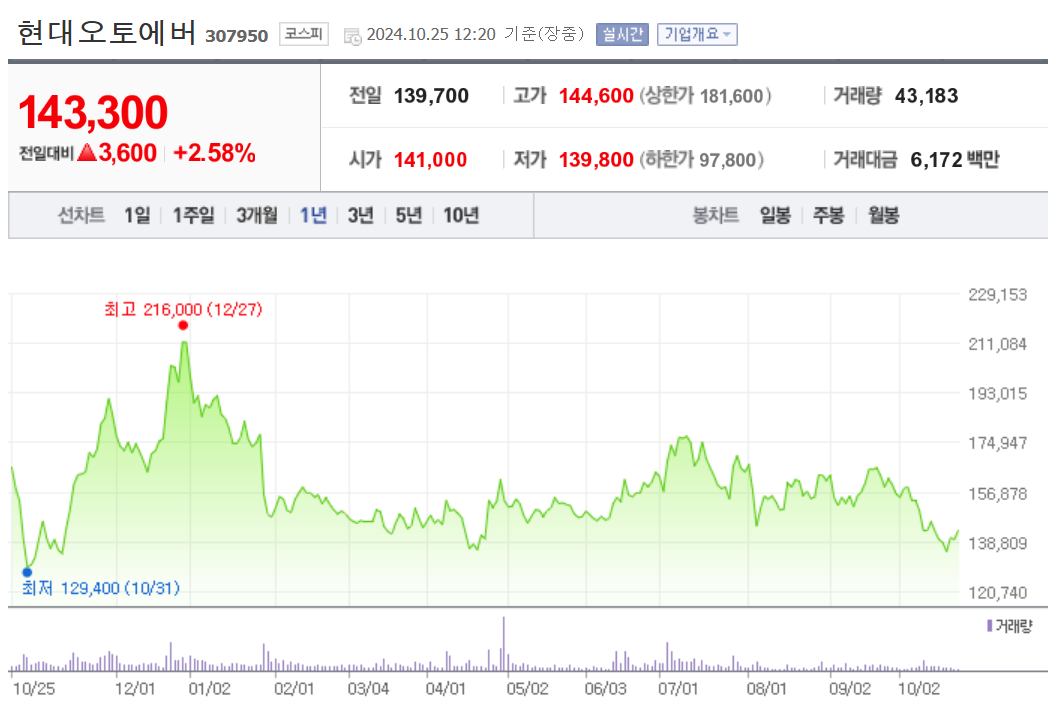The height and width of the screenshot is (708, 1048).
Task: Click the 봉차트 label
Action: click(x=716, y=215)
